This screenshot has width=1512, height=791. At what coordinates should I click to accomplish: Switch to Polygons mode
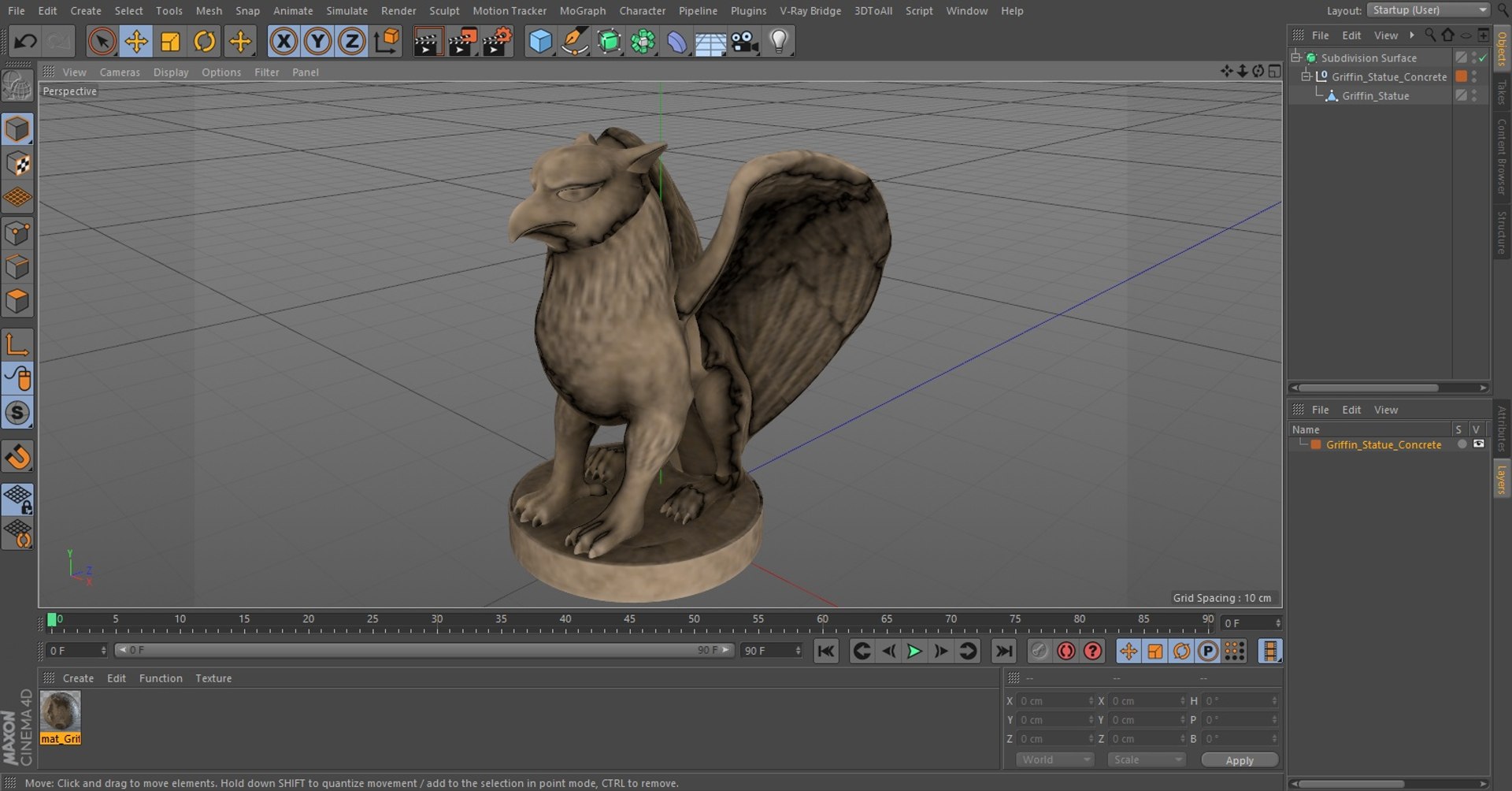point(17,301)
